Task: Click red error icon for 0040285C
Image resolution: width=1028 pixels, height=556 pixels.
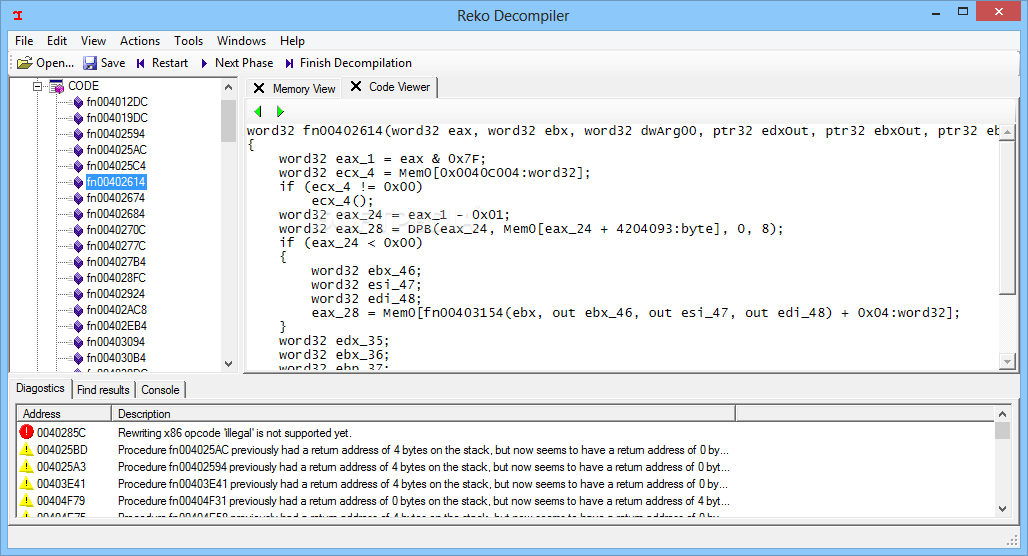Action: click(26, 432)
